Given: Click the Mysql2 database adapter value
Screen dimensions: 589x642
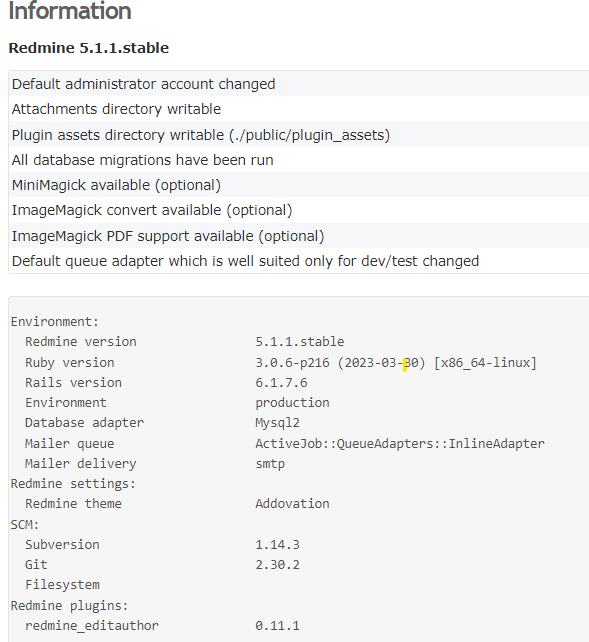Looking at the screenshot, I should point(278,423).
